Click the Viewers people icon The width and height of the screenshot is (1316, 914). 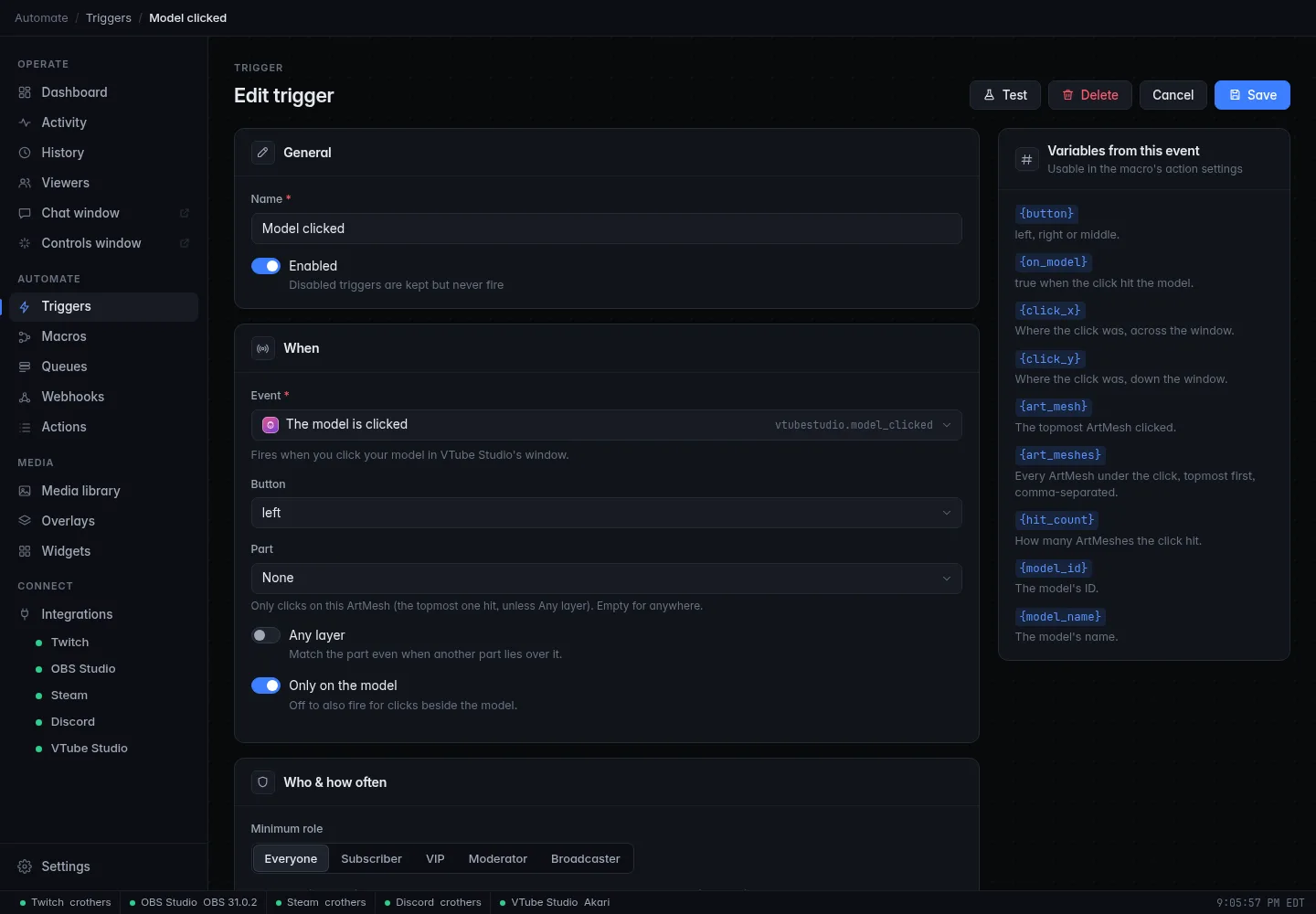point(25,183)
